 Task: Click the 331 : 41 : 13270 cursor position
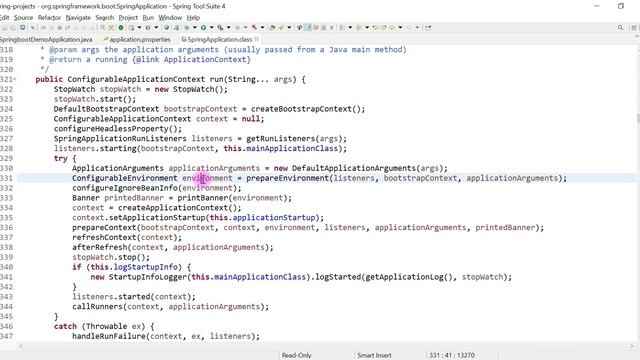(452, 355)
